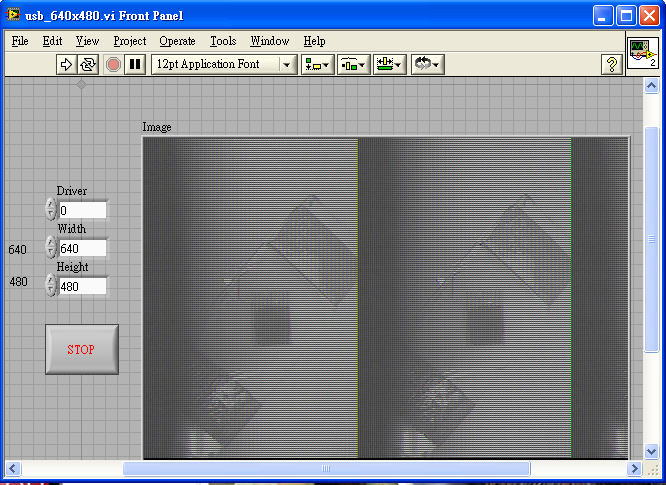Click the Run Continuously button
The width and height of the screenshot is (666, 485).
pyautogui.click(x=88, y=65)
